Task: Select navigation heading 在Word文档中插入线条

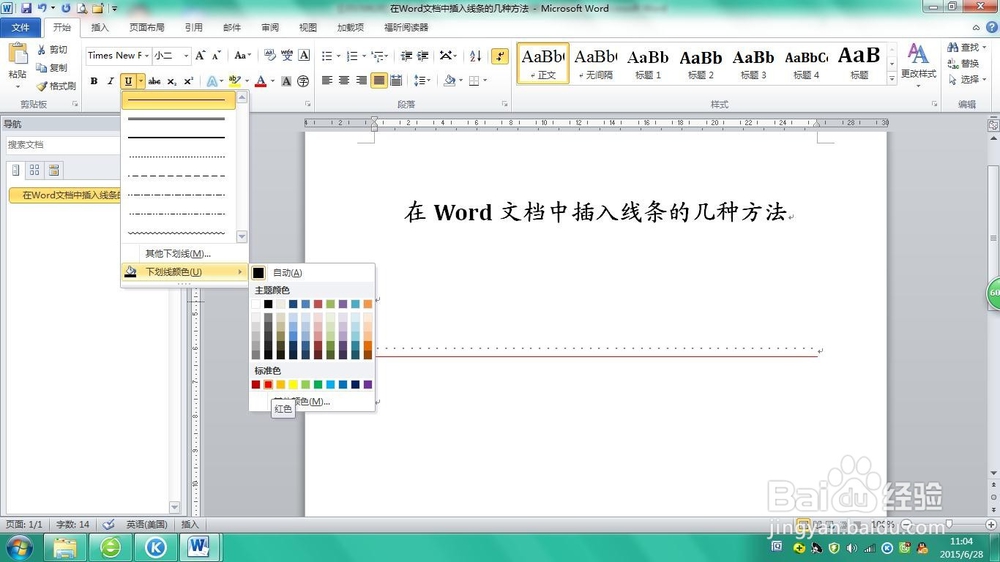Action: (x=65, y=195)
